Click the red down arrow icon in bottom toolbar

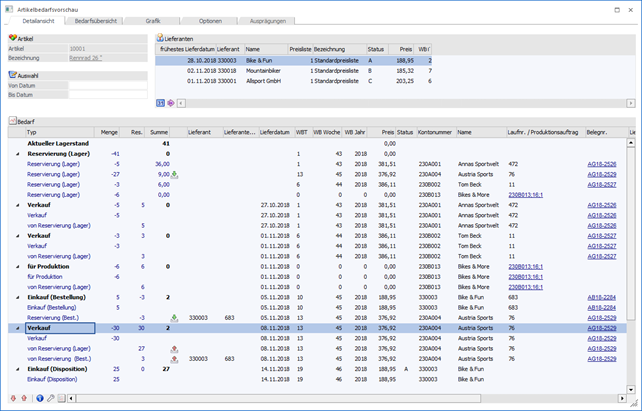13,397
